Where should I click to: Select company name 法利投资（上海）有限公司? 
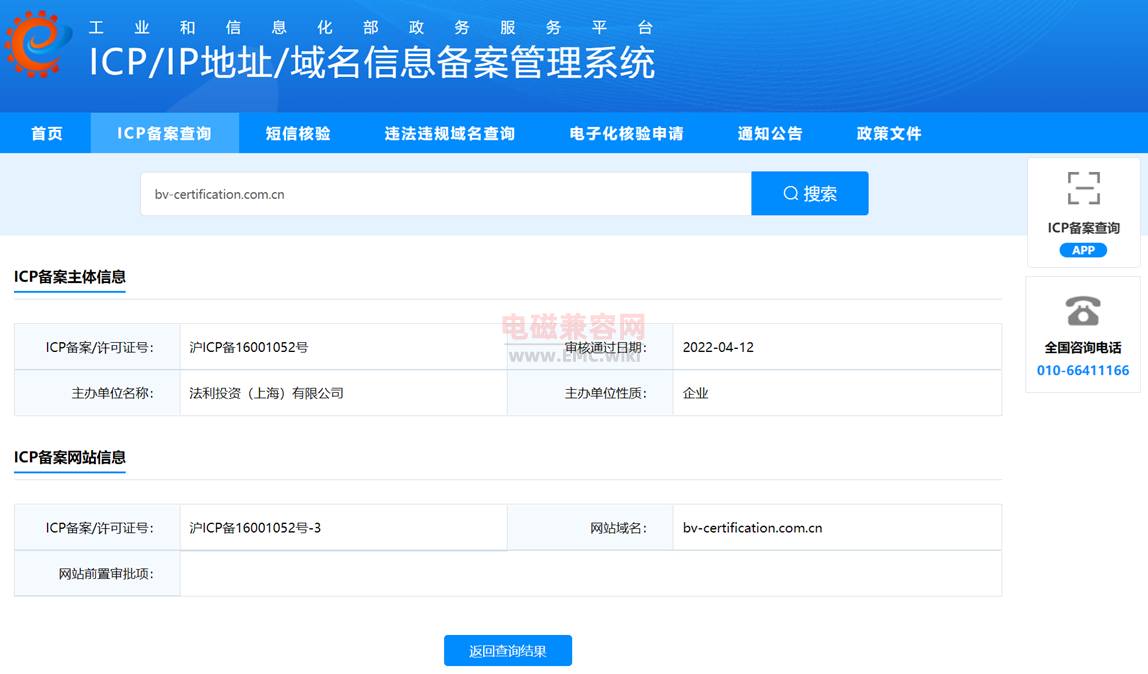pyautogui.click(x=266, y=393)
